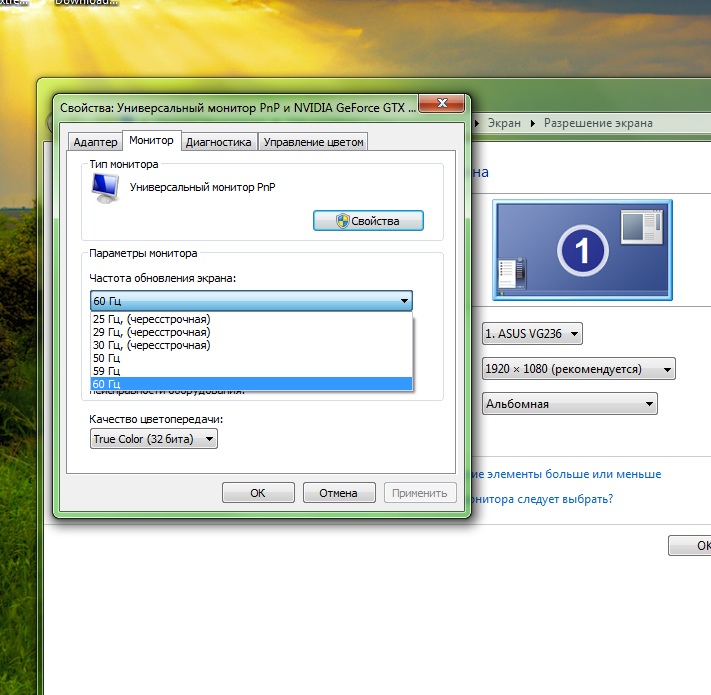Switch to the Адаптер tab
This screenshot has width=711, height=695.
96,142
